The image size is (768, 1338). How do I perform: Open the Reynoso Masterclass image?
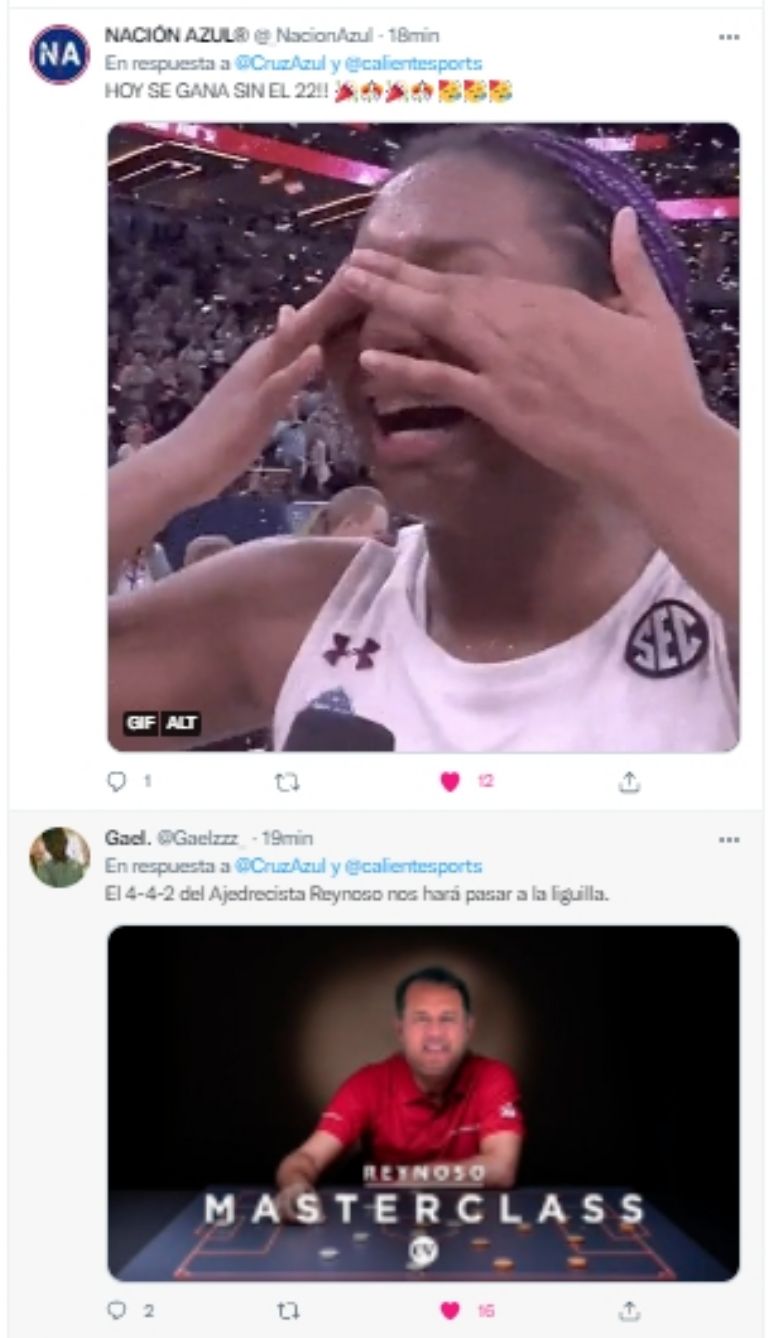pos(423,1102)
